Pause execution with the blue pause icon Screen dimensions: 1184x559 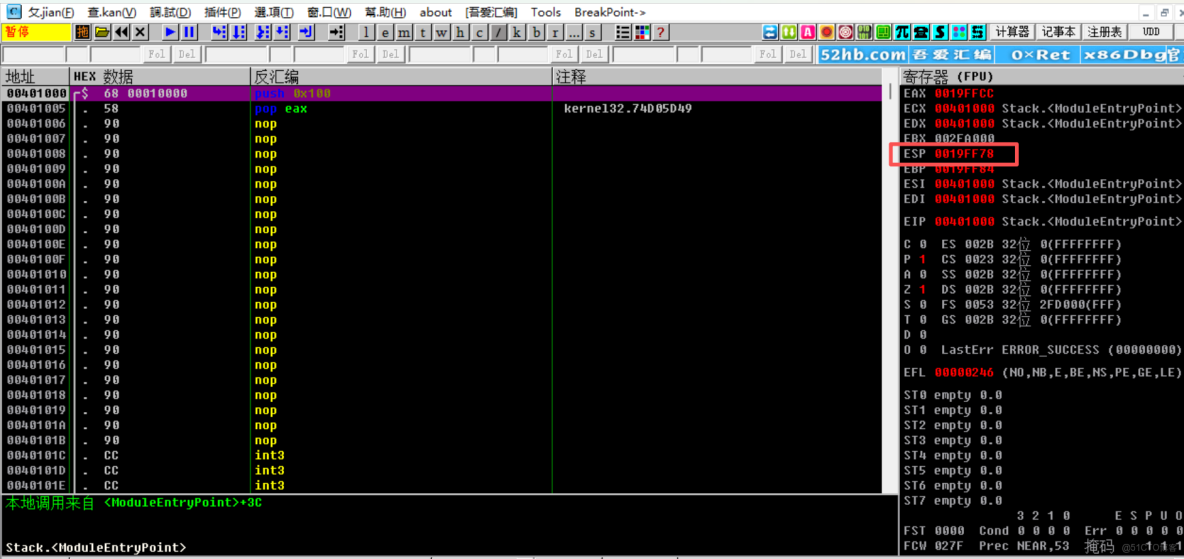tap(190, 32)
